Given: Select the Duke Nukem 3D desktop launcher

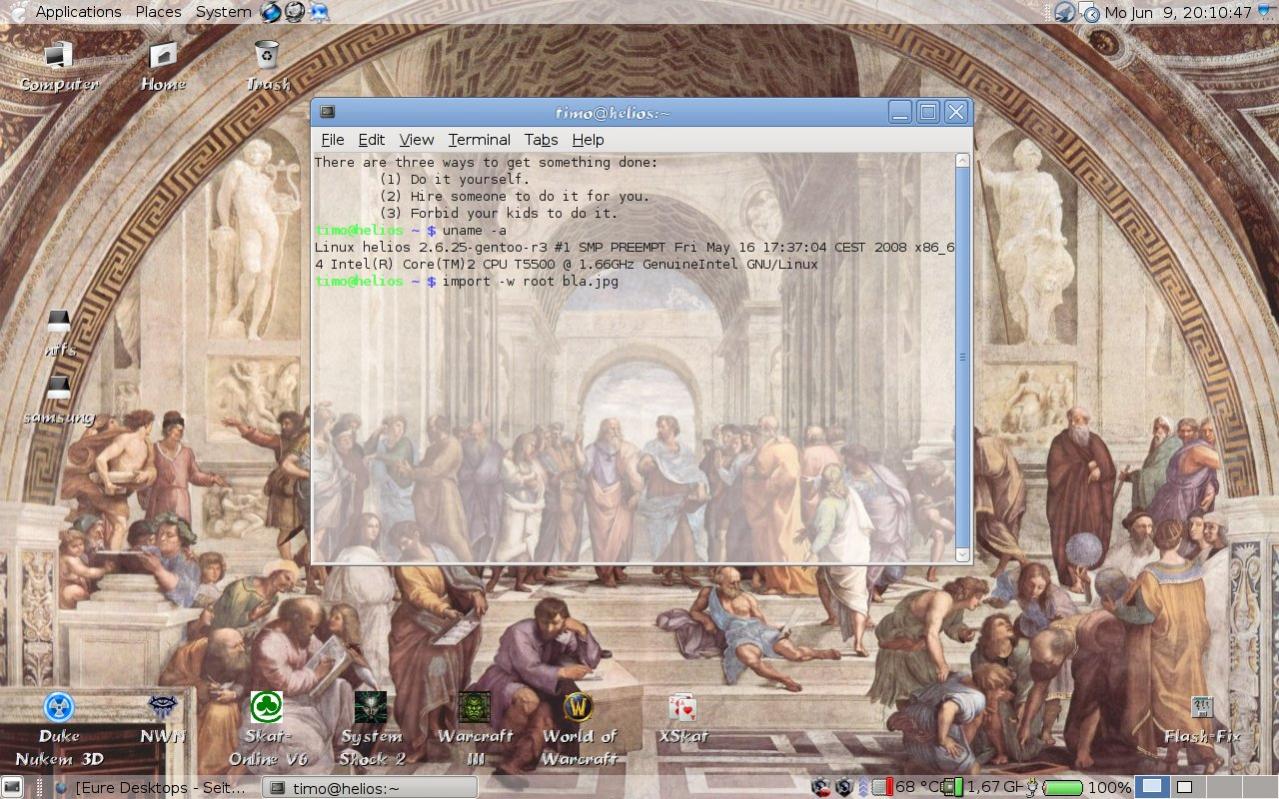Looking at the screenshot, I should point(59,729).
